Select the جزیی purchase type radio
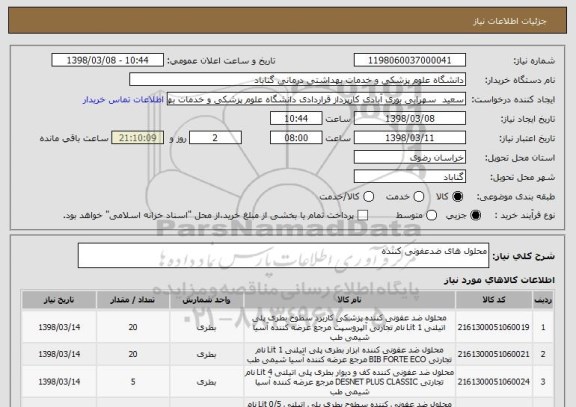Viewport: 576px width, 407px height. tap(475, 216)
